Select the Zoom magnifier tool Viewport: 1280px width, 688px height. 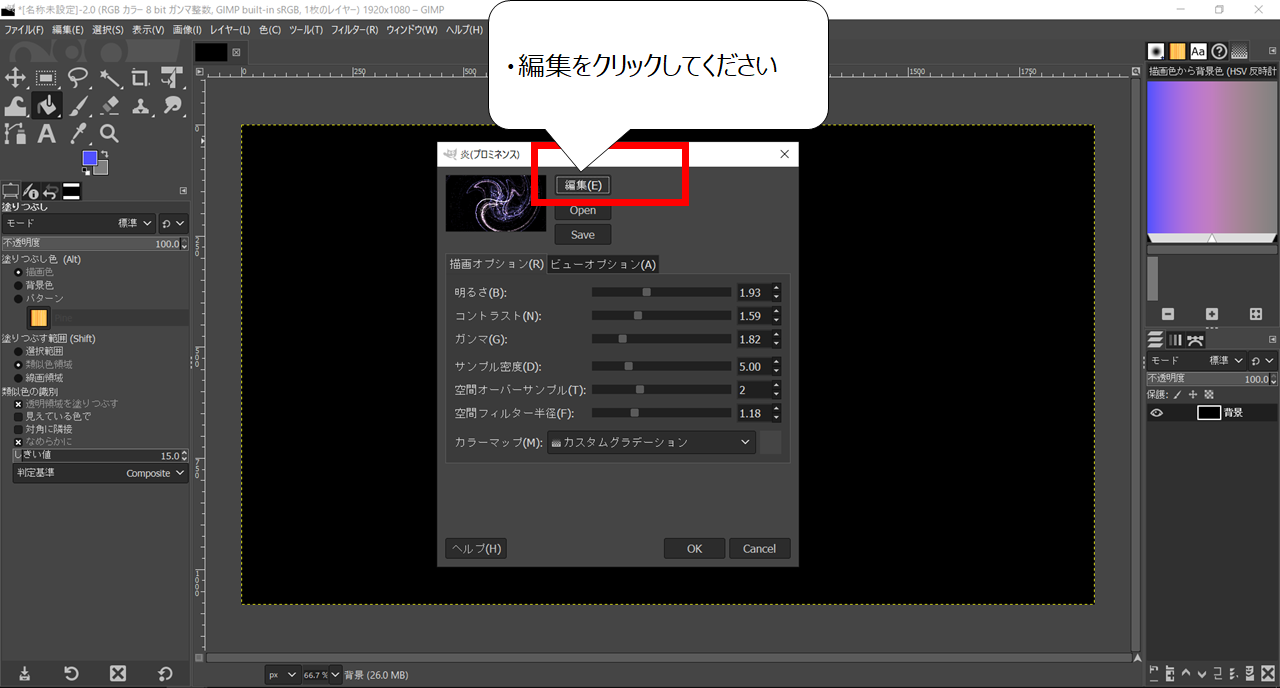coord(110,133)
